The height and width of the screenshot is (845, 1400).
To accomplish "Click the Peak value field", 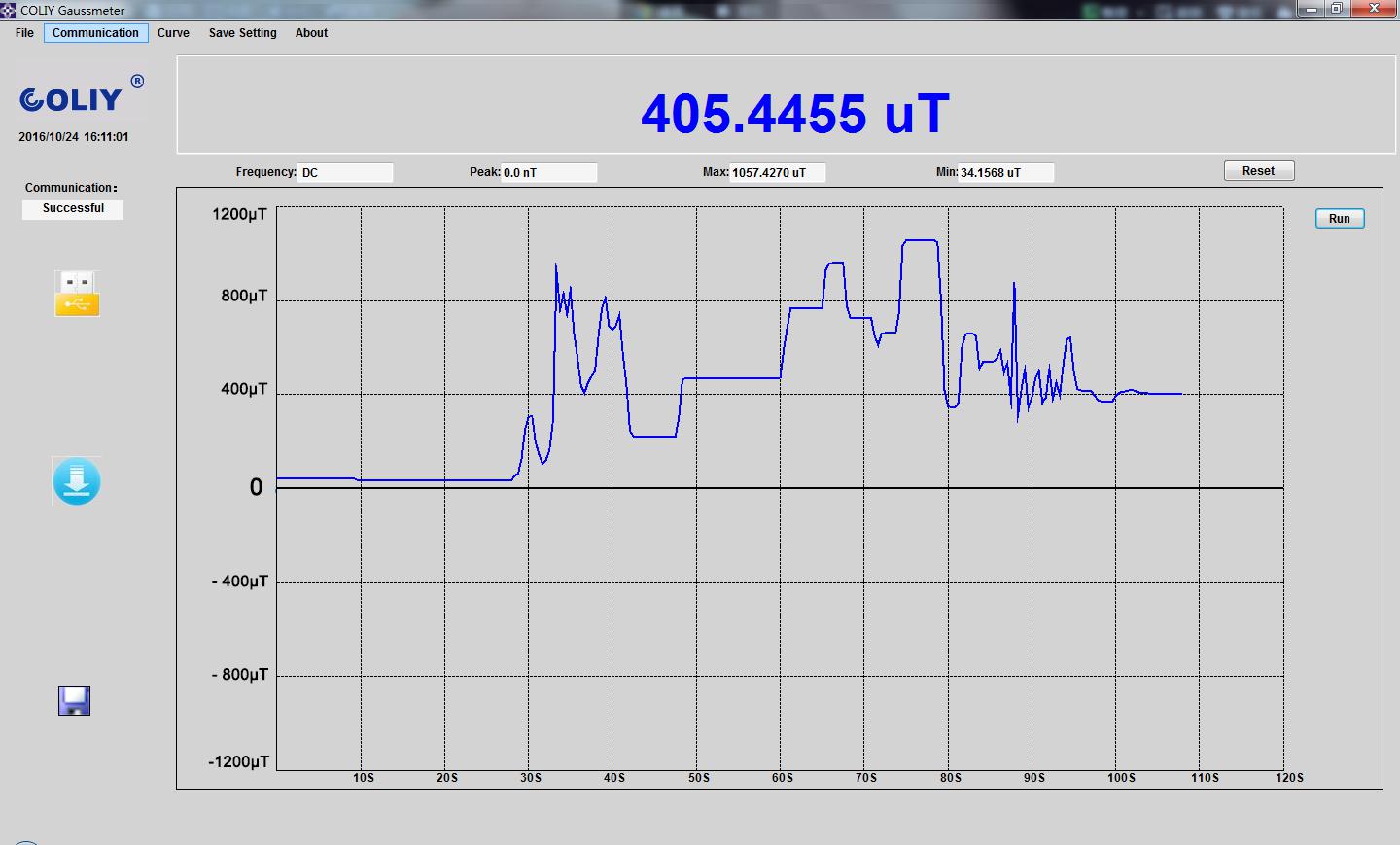I will click(548, 173).
